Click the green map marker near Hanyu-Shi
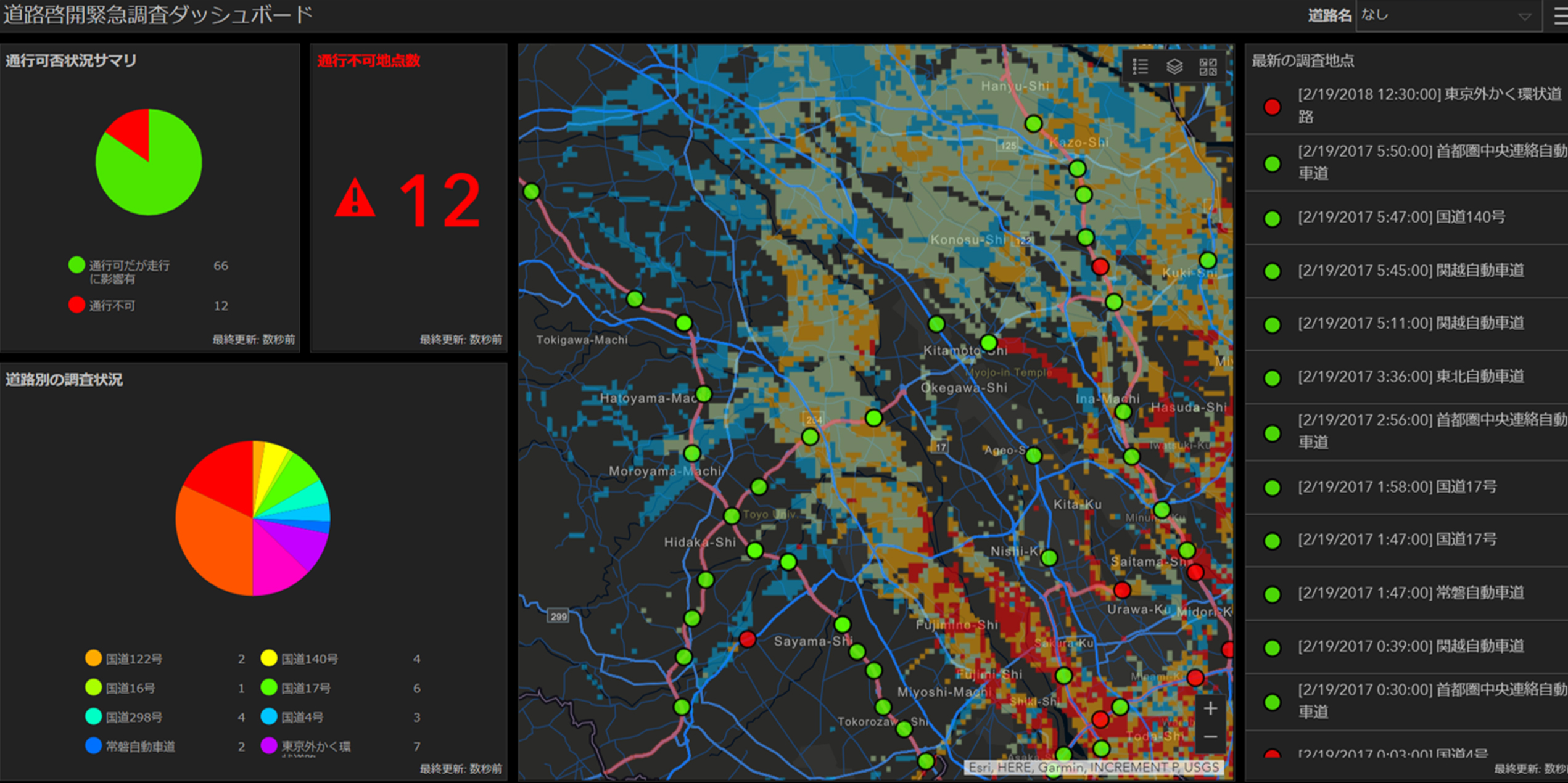Screen dimensions: 1568x783 (x=1033, y=123)
